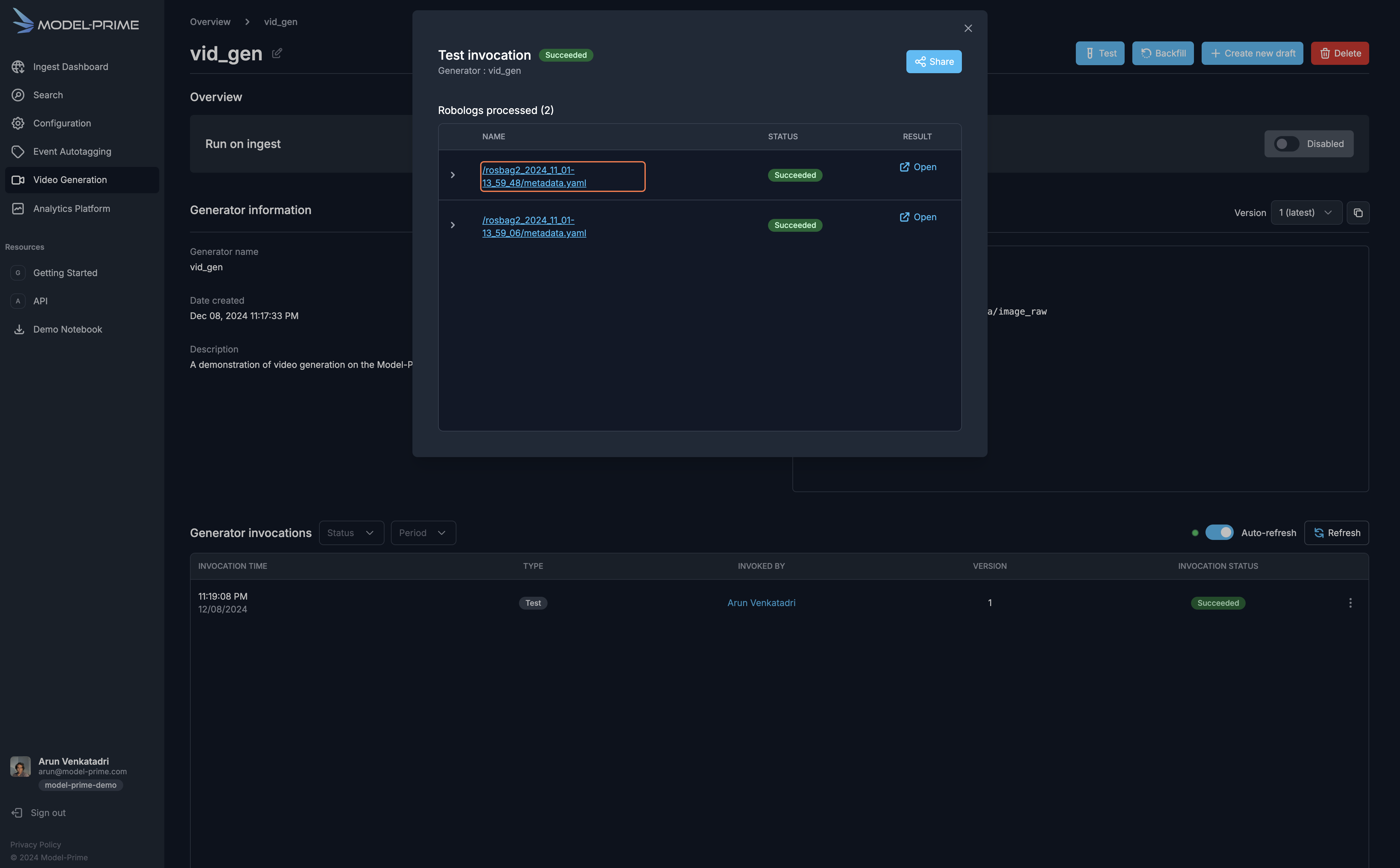Click the model-prime-demo organization badge
1400x868 pixels.
[80, 785]
